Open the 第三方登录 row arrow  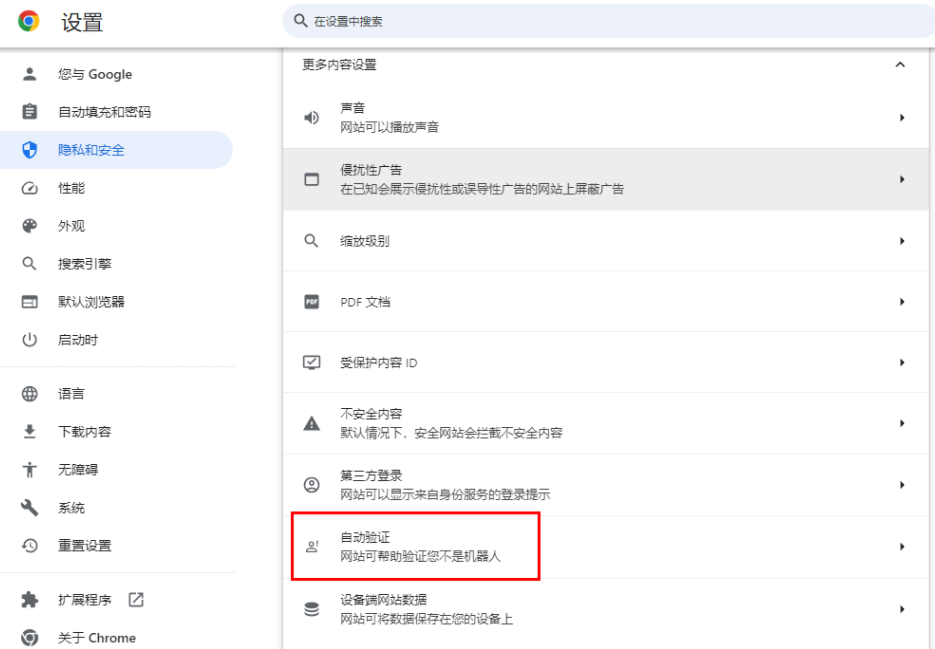pyautogui.click(x=902, y=485)
